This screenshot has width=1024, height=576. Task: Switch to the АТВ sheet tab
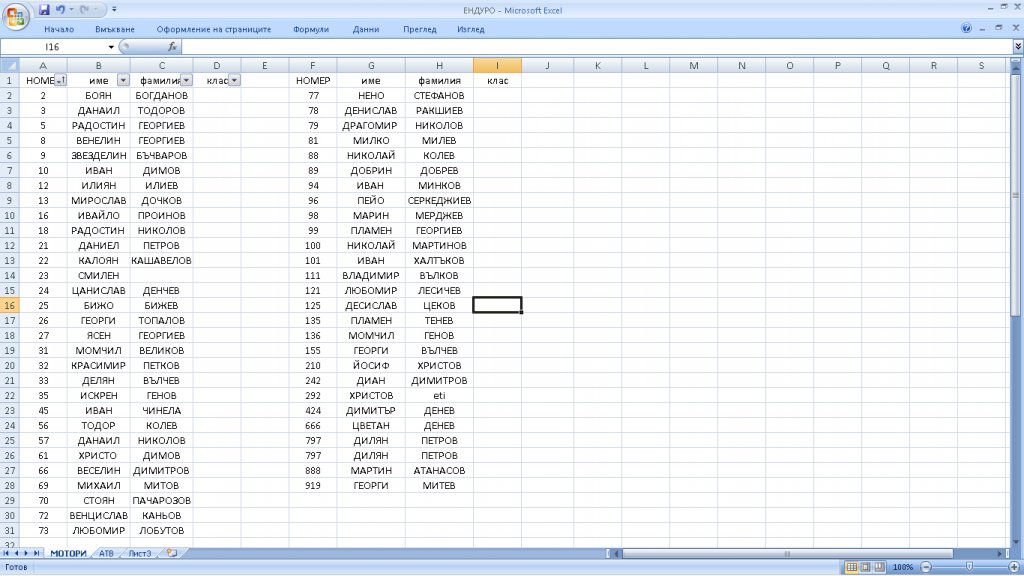(x=106, y=552)
